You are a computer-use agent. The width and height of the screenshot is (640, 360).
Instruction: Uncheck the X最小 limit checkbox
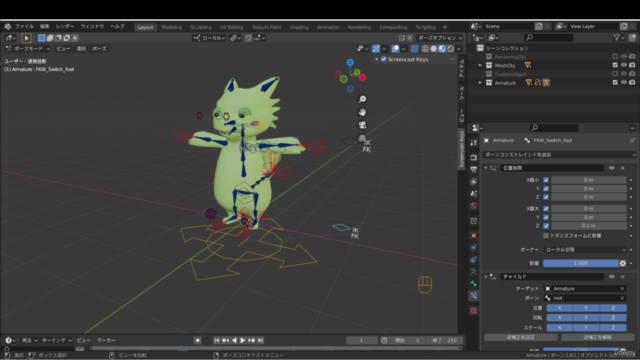point(546,180)
